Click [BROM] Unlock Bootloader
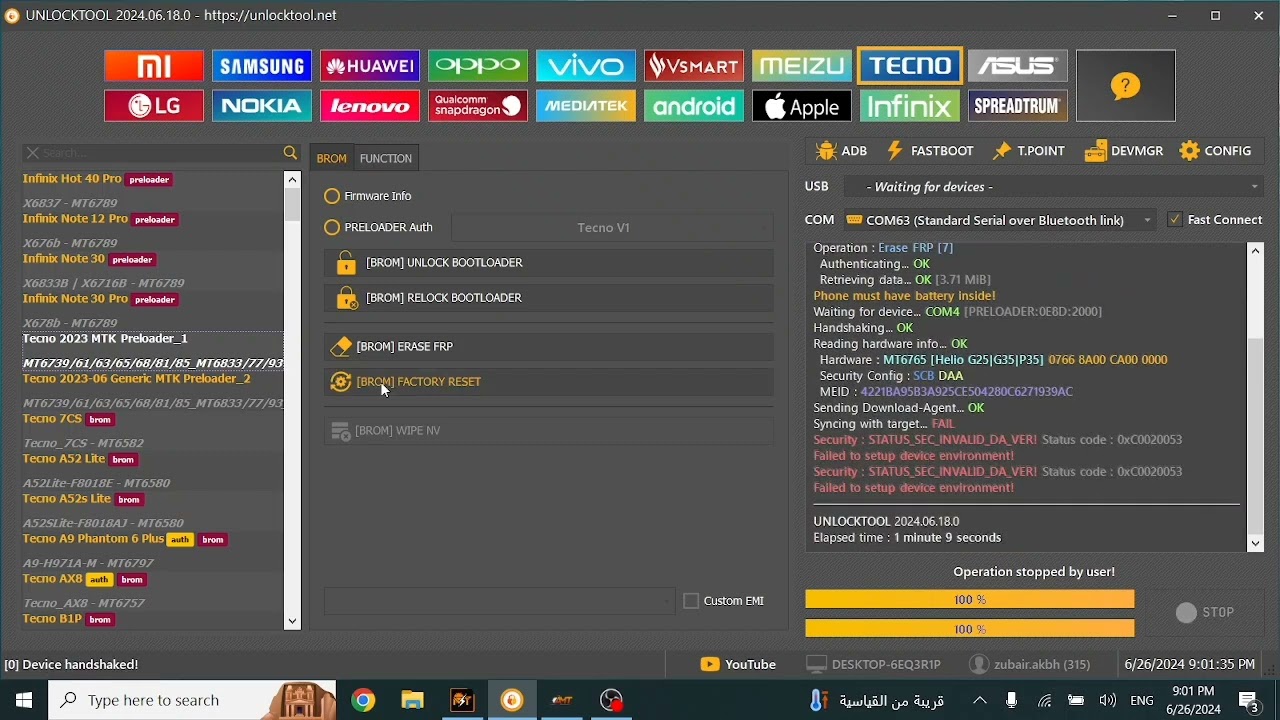This screenshot has height=720, width=1280. pos(549,263)
